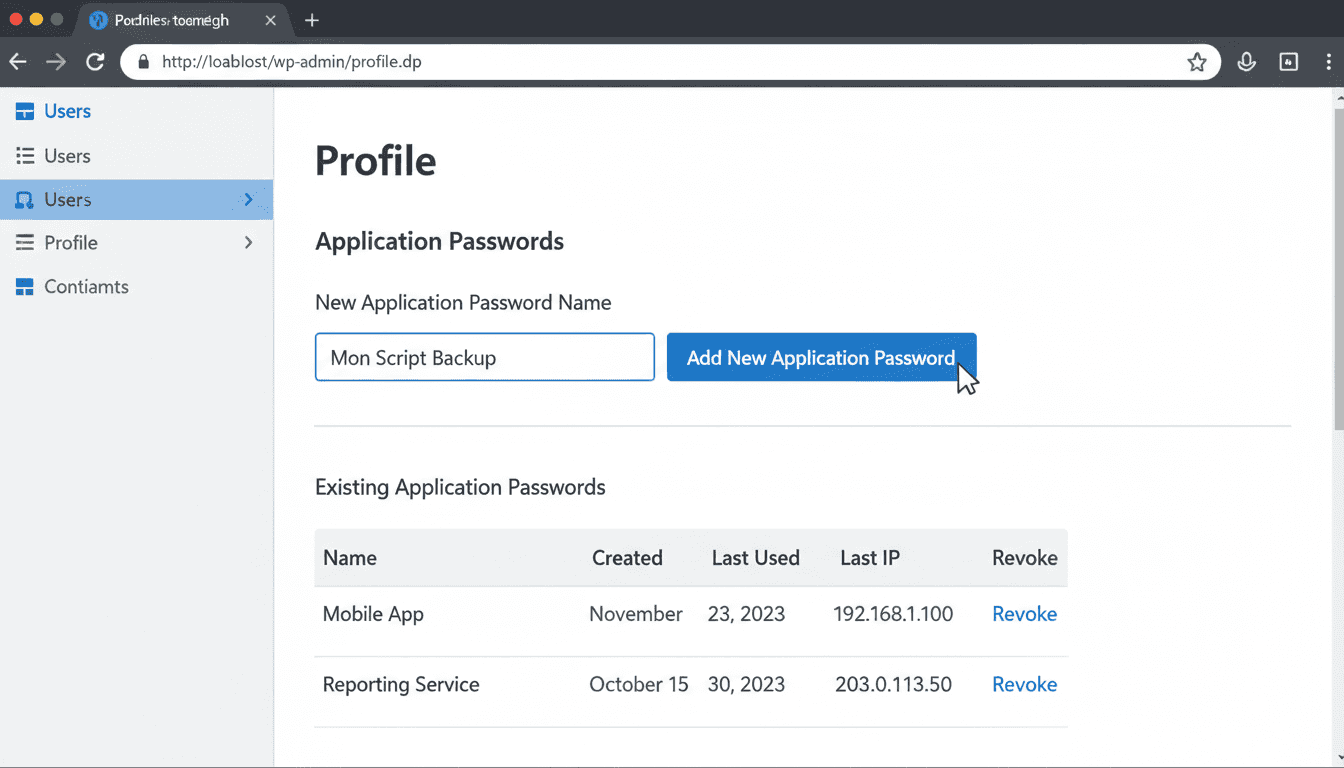
Task: Click Add New Application Password button
Action: click(x=821, y=357)
